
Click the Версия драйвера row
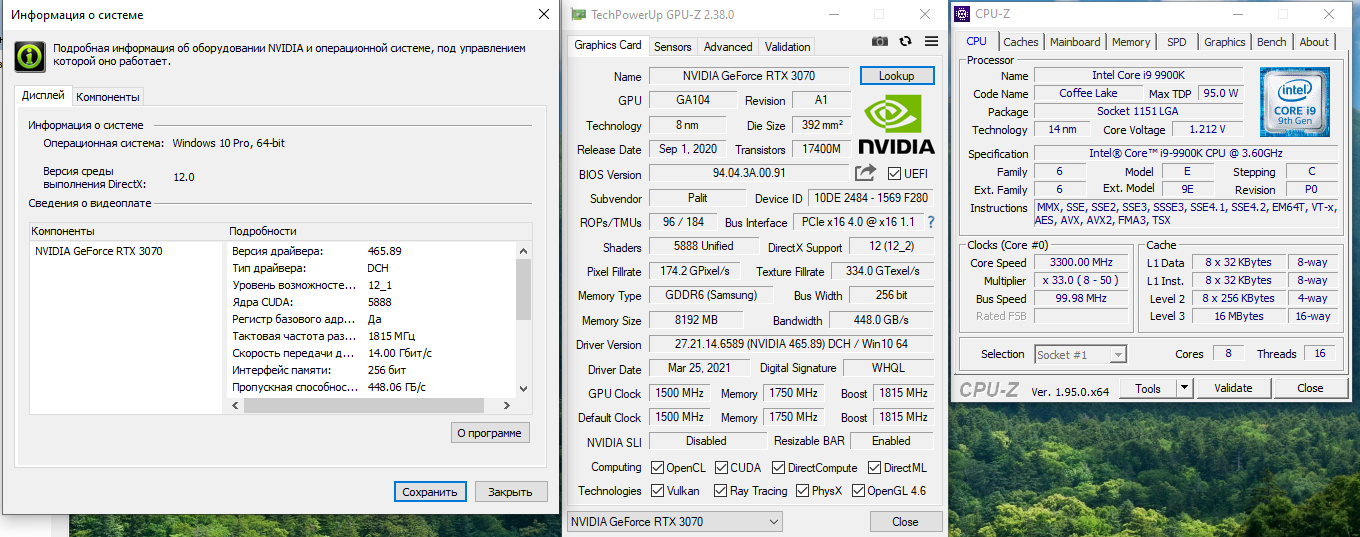[x=371, y=251]
